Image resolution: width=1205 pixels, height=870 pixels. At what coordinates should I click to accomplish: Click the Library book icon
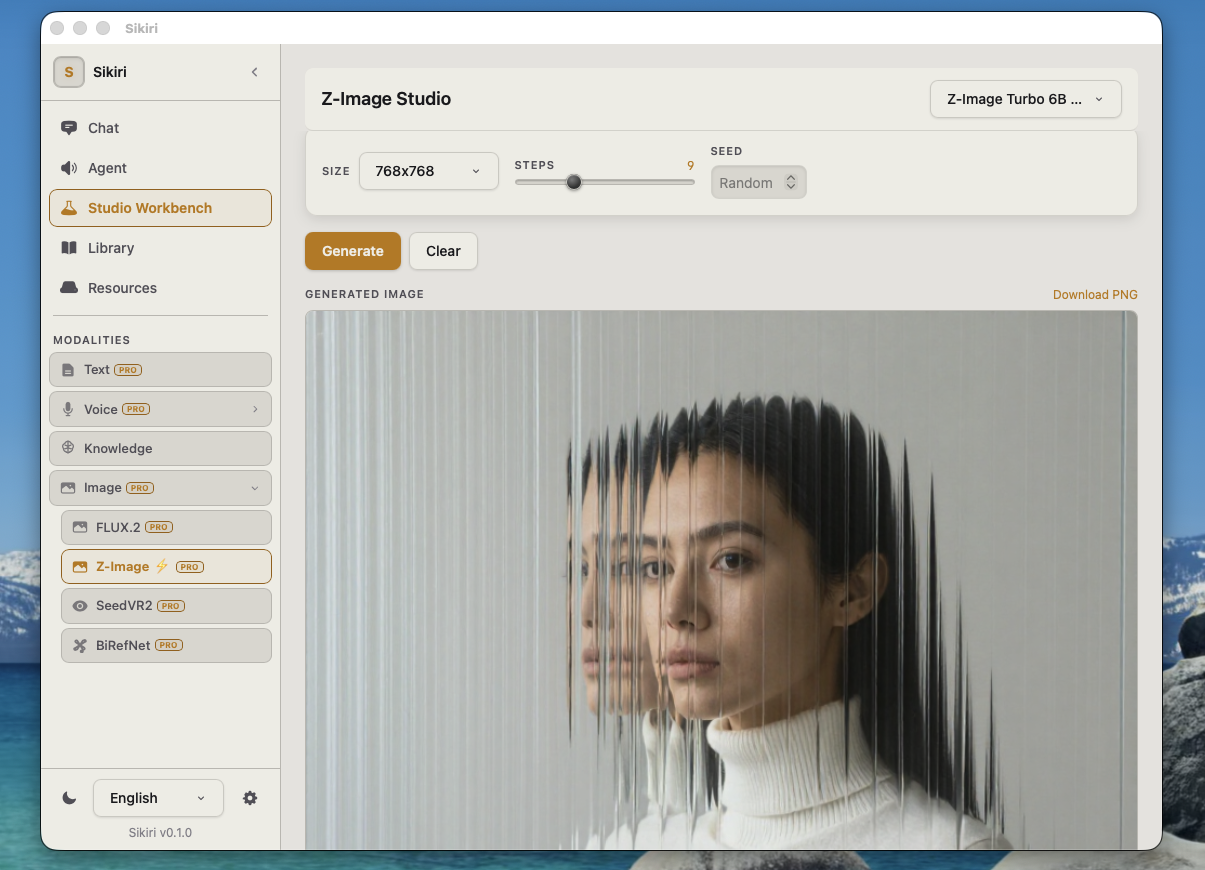click(x=69, y=248)
